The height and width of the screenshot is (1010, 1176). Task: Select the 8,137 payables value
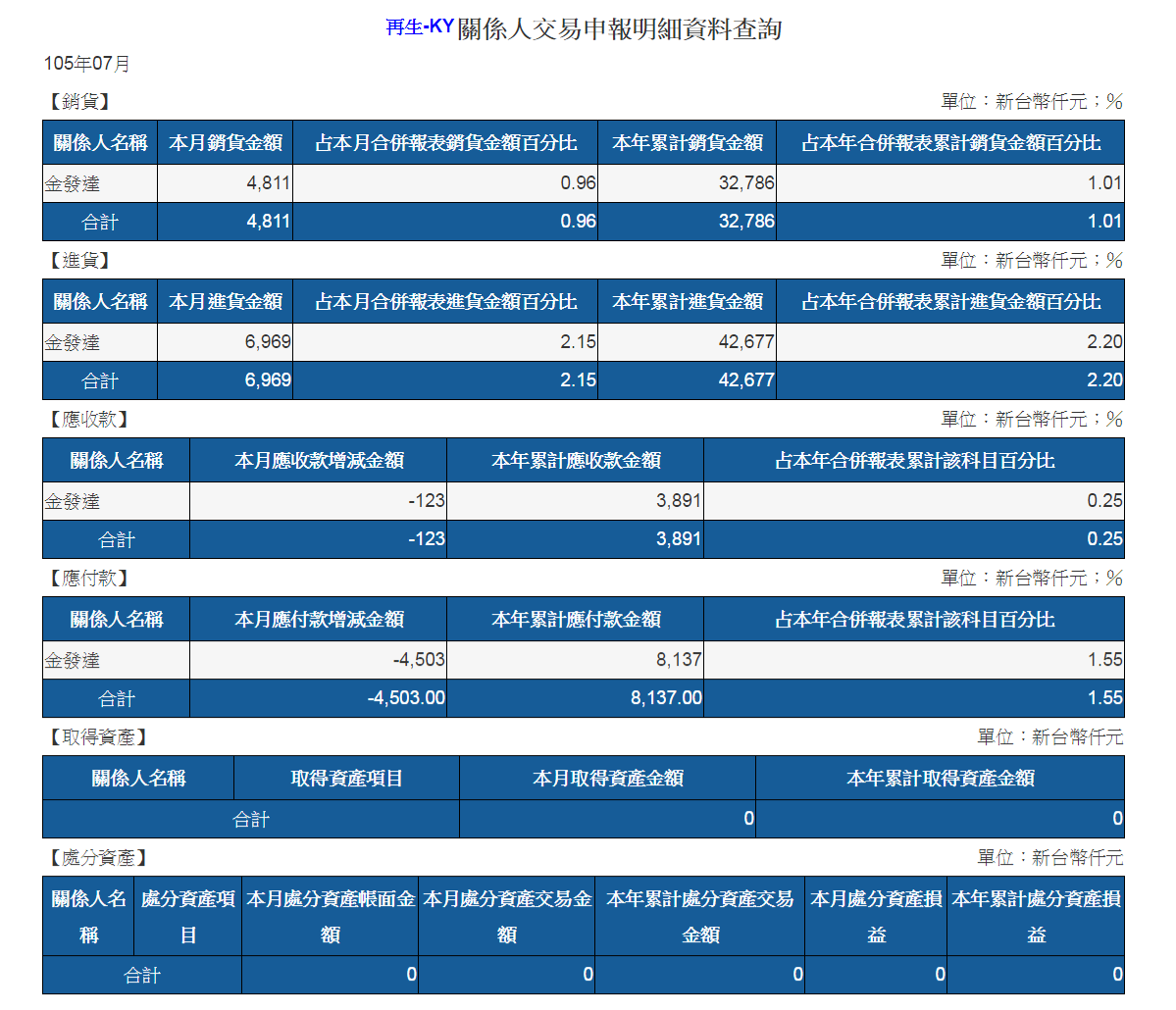point(679,660)
